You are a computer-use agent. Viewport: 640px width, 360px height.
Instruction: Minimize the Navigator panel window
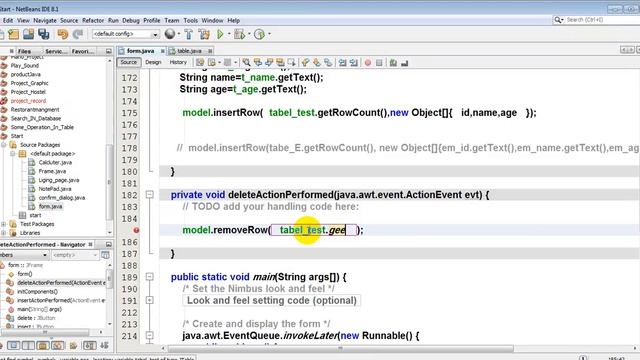point(109,244)
